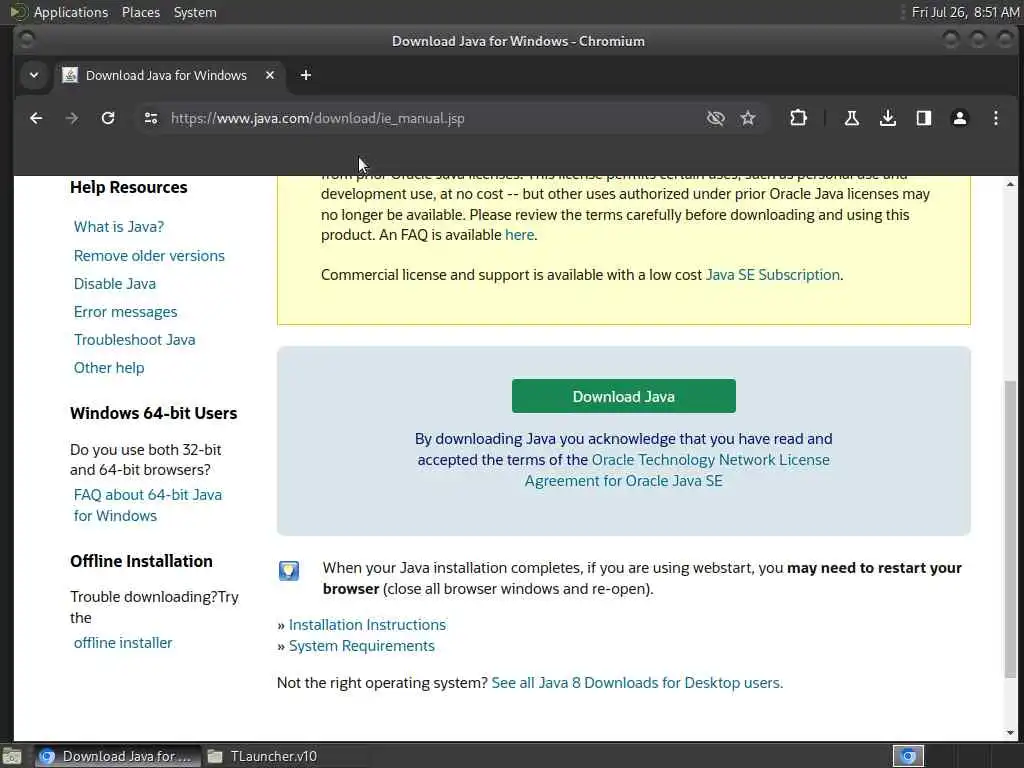Open the System Requirements link
The image size is (1024, 768).
pos(361,646)
